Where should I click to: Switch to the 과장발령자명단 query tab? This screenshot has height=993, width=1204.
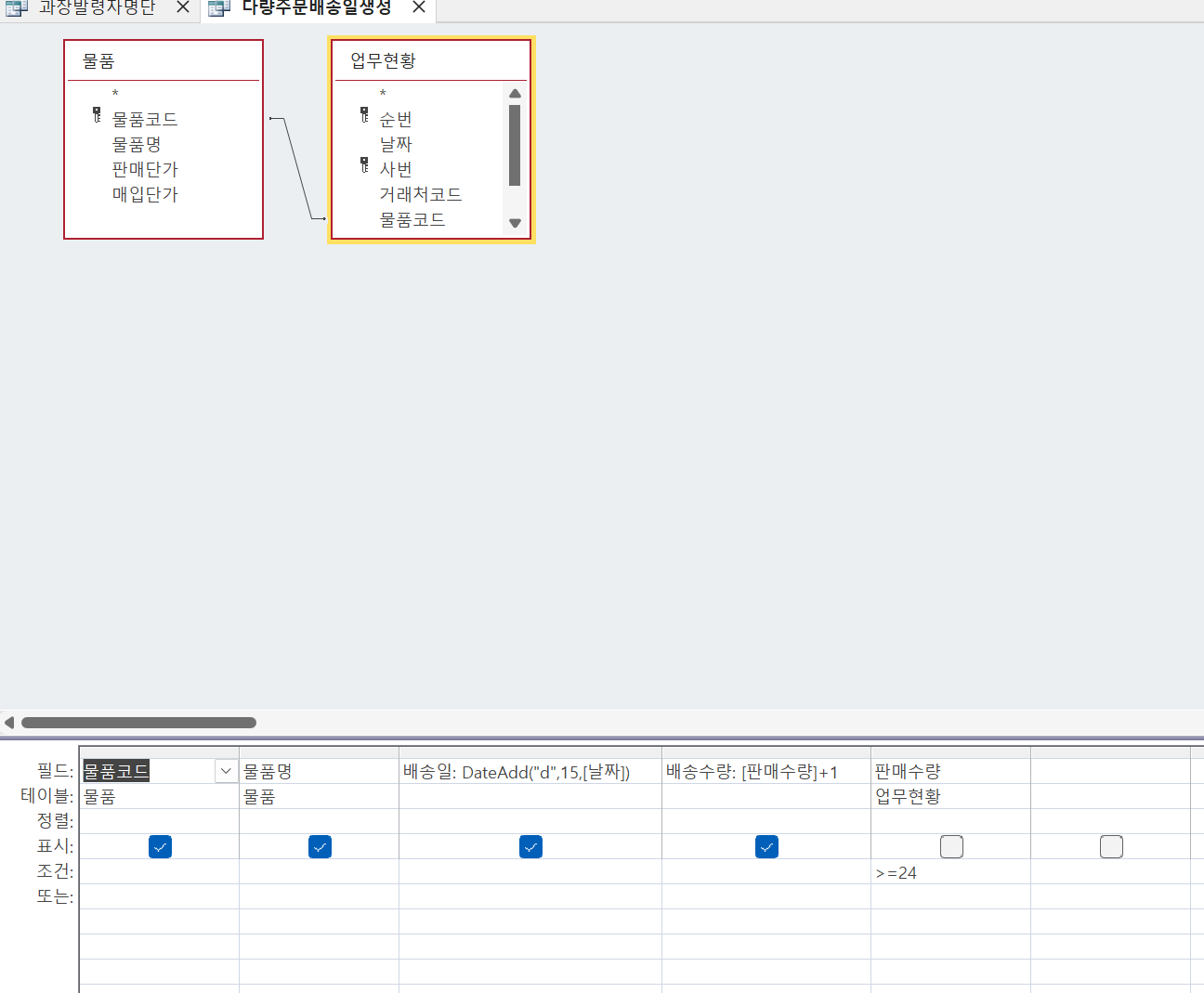tap(97, 7)
